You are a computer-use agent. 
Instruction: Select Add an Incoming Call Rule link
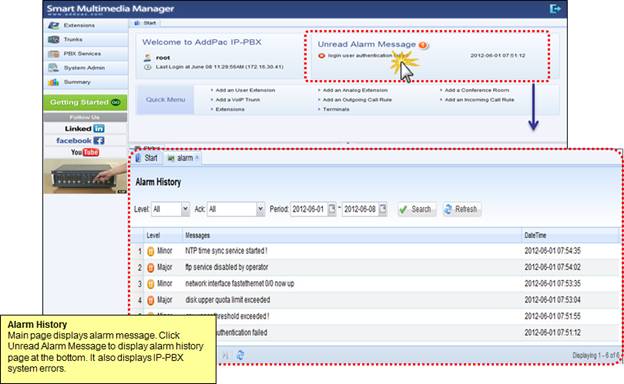pos(479,100)
